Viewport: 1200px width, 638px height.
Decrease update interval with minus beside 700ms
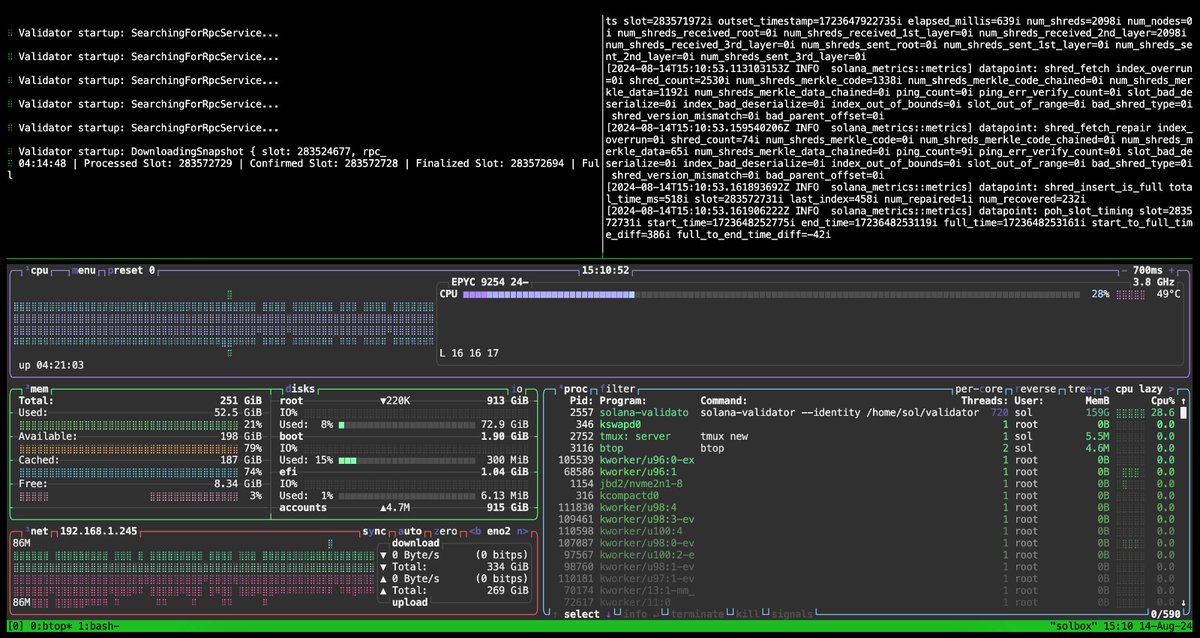[1124, 270]
